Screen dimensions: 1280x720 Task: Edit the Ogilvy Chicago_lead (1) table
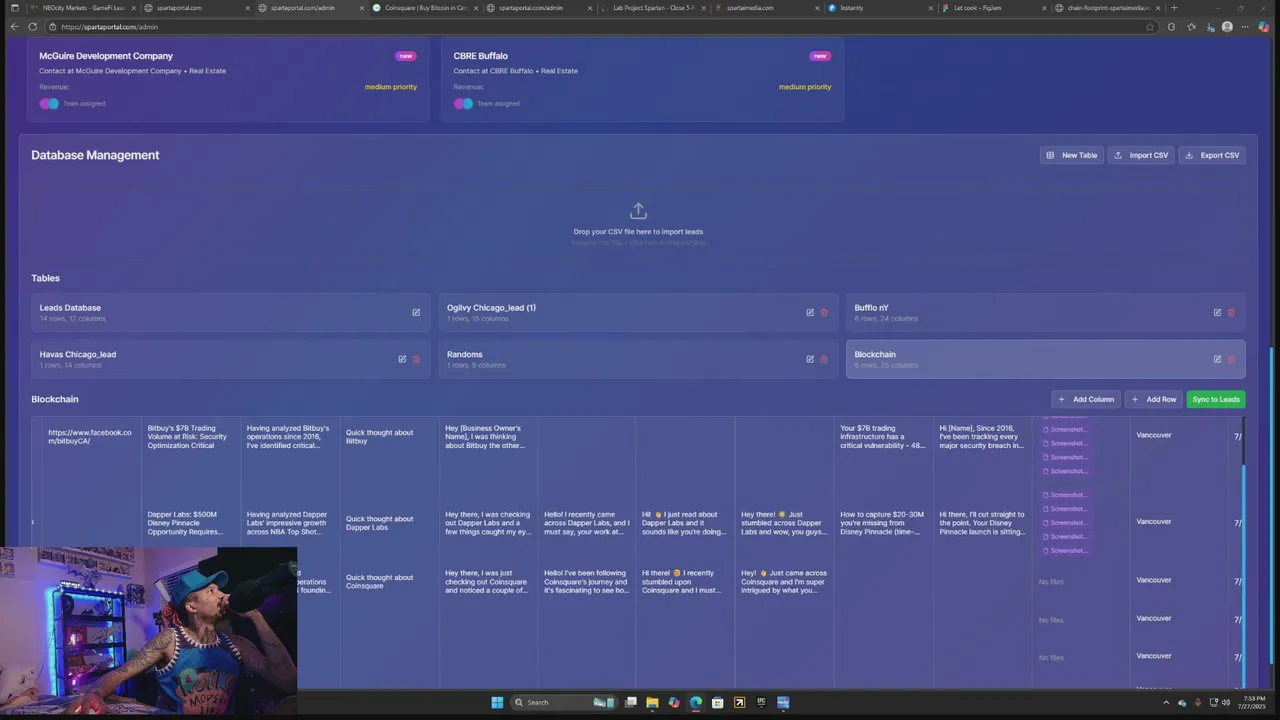coord(810,312)
